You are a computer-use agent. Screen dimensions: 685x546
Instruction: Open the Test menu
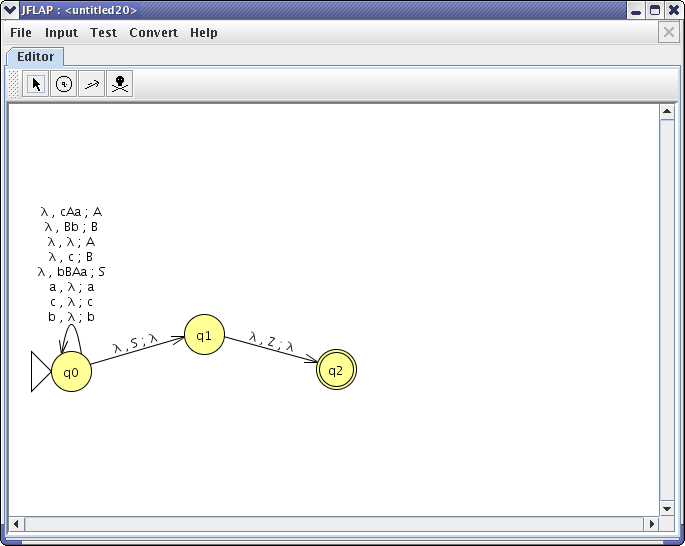pos(104,33)
